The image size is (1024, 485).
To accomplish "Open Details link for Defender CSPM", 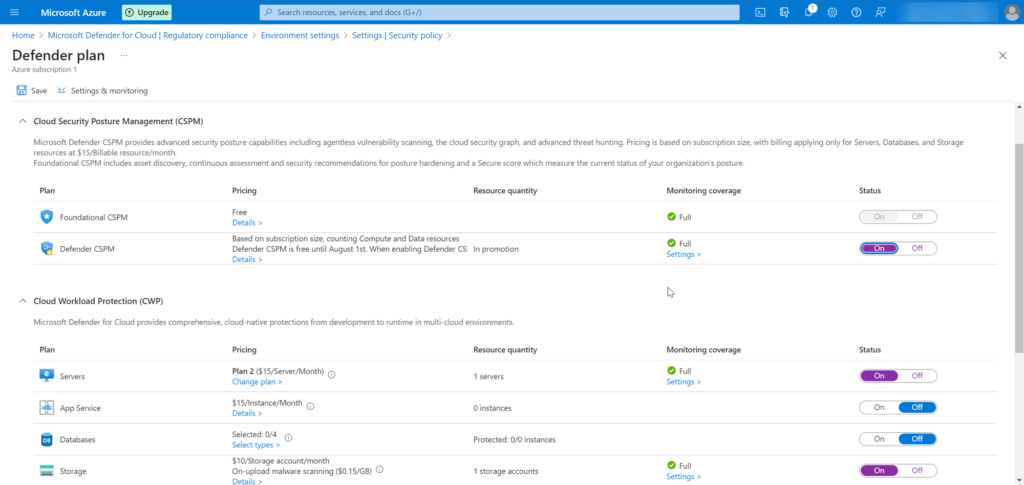I will (x=247, y=259).
